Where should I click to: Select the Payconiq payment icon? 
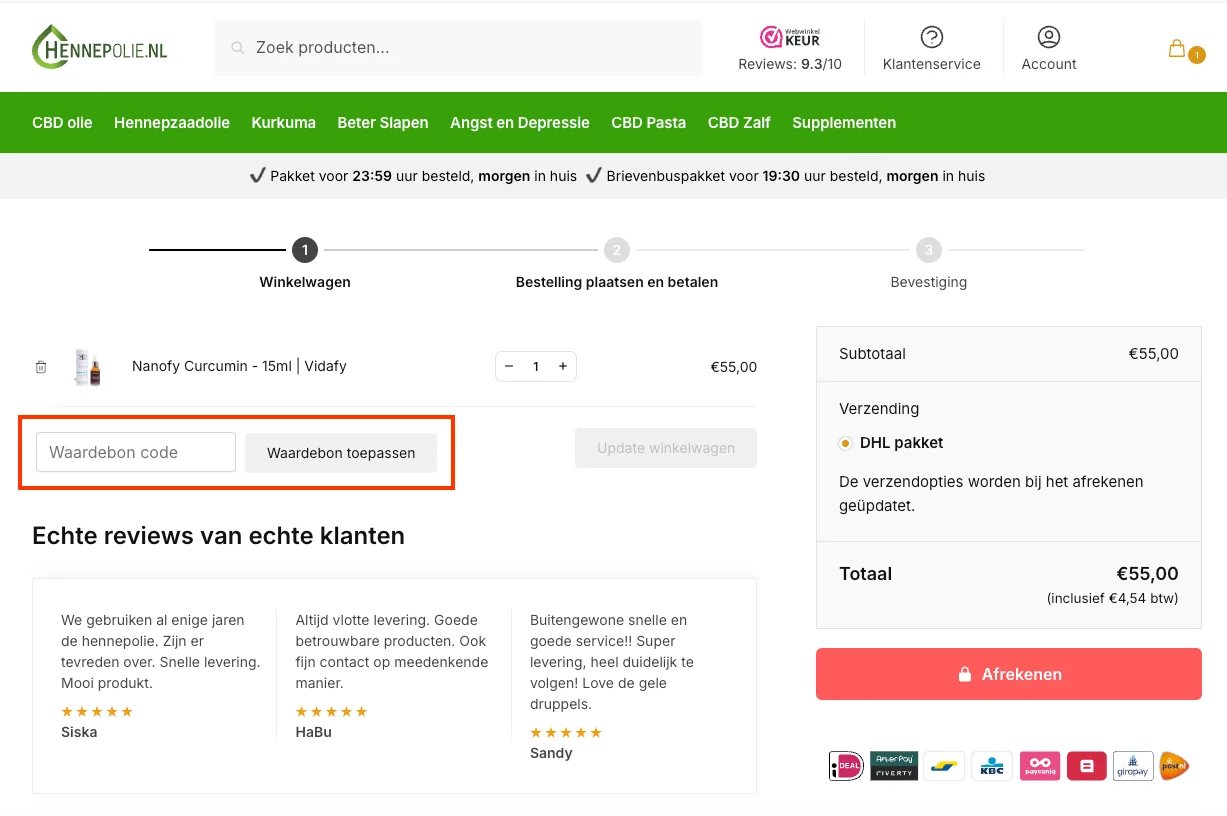click(1039, 765)
